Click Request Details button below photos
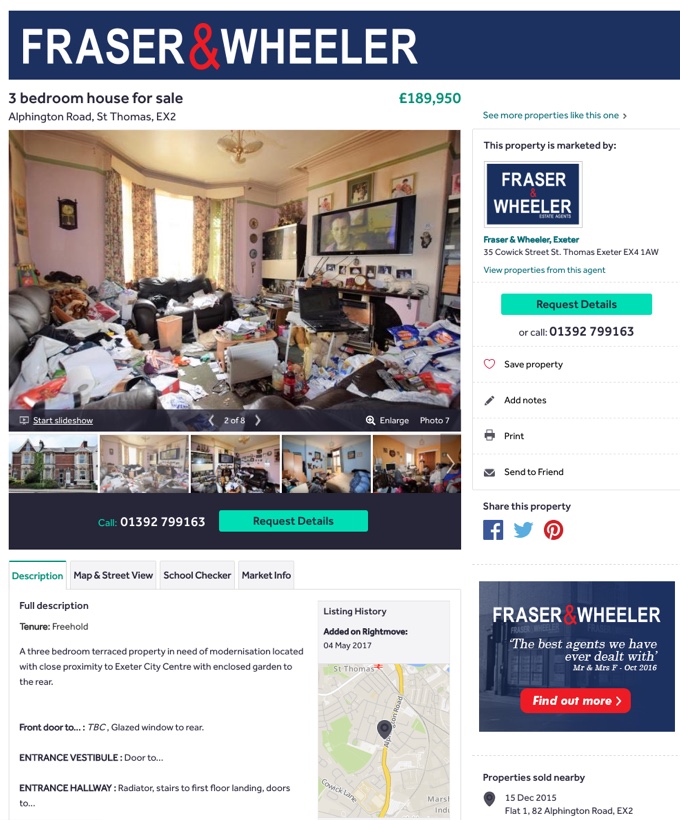Screen dimensions: 680x820 pyautogui.click(x=293, y=521)
